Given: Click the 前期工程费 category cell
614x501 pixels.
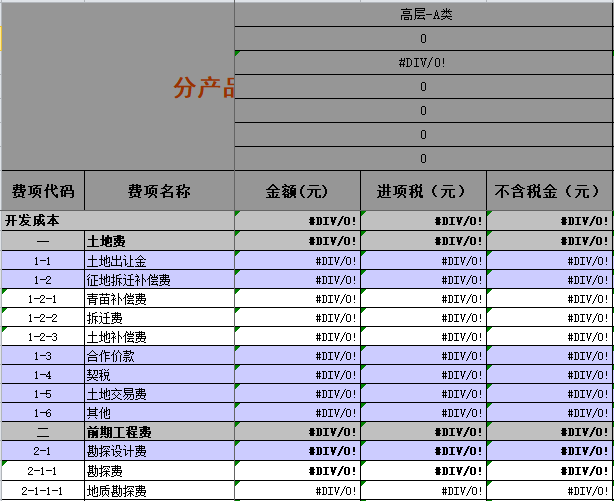Looking at the screenshot, I should [x=159, y=433].
